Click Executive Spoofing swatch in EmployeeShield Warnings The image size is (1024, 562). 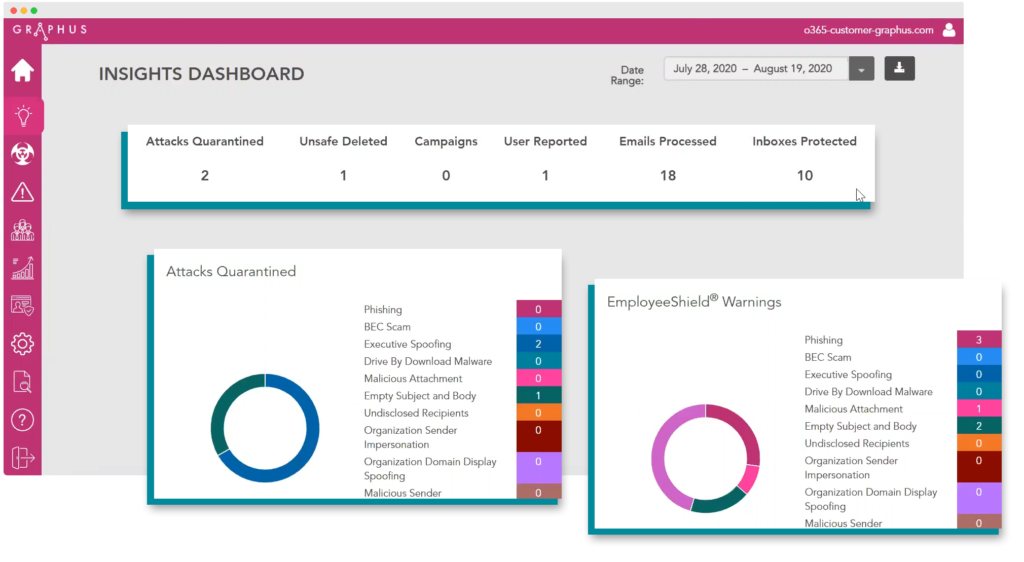[979, 374]
